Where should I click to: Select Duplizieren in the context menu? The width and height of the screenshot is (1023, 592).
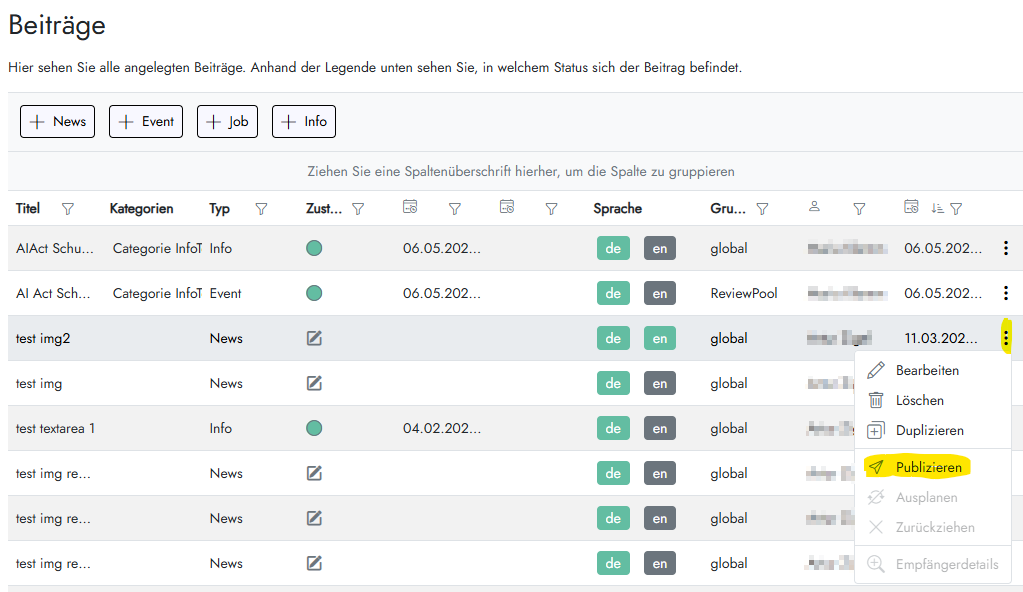coord(929,430)
